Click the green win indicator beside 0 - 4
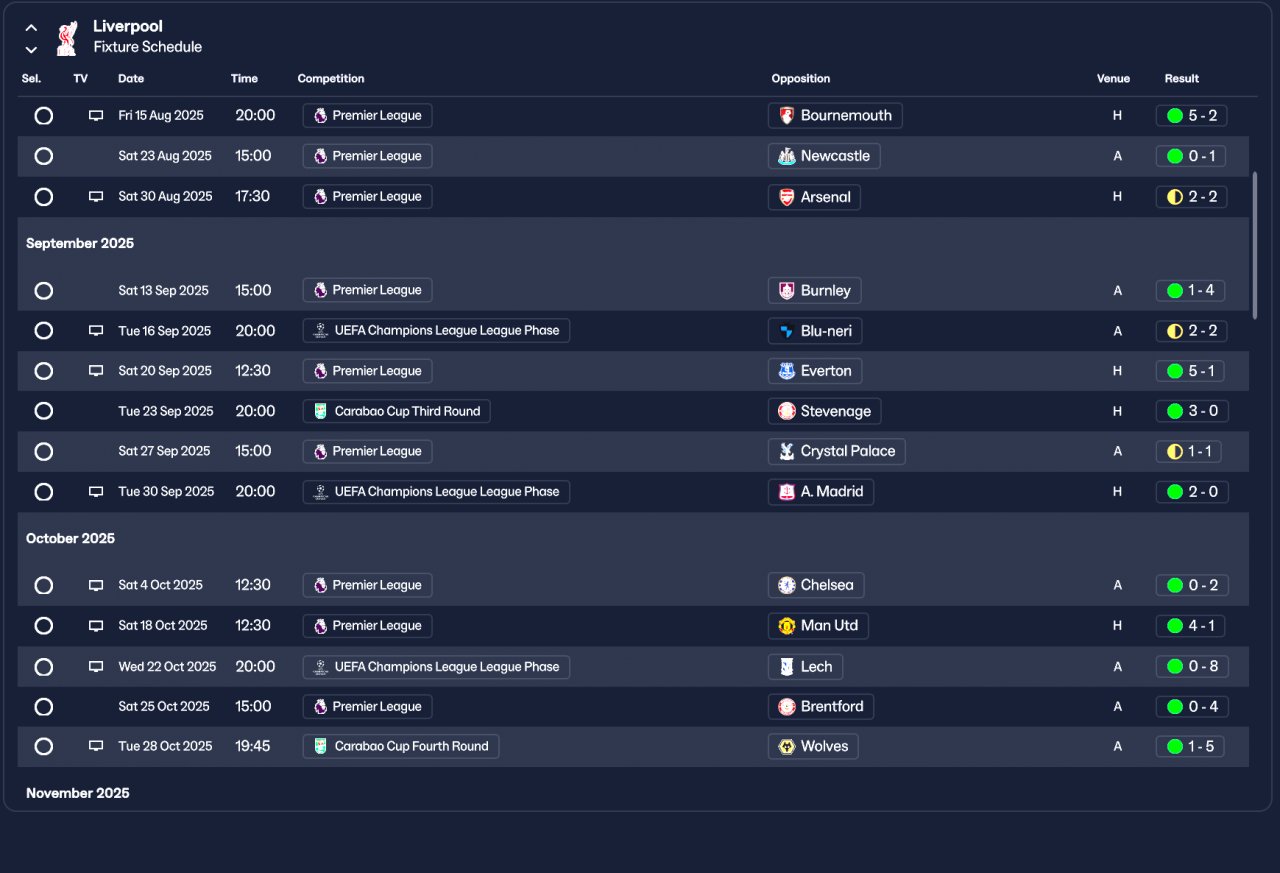1280x873 pixels. (x=1175, y=707)
